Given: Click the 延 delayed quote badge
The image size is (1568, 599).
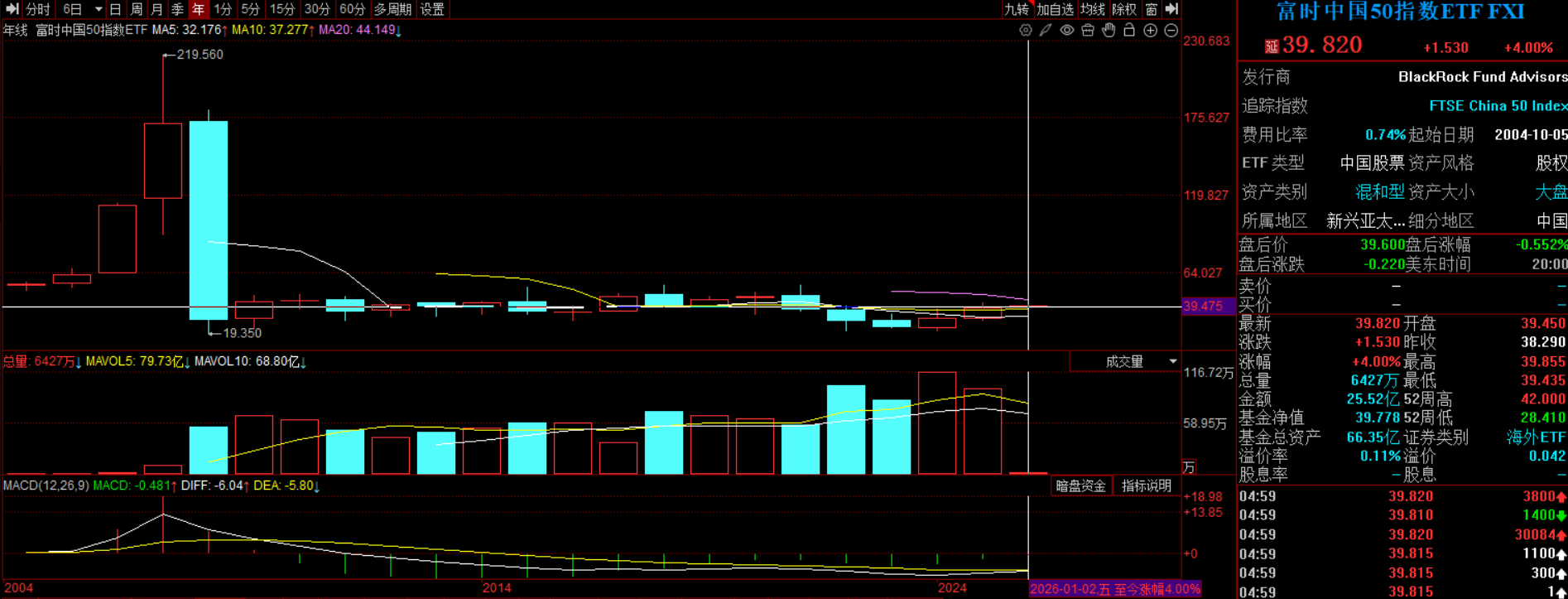Looking at the screenshot, I should click(1272, 47).
